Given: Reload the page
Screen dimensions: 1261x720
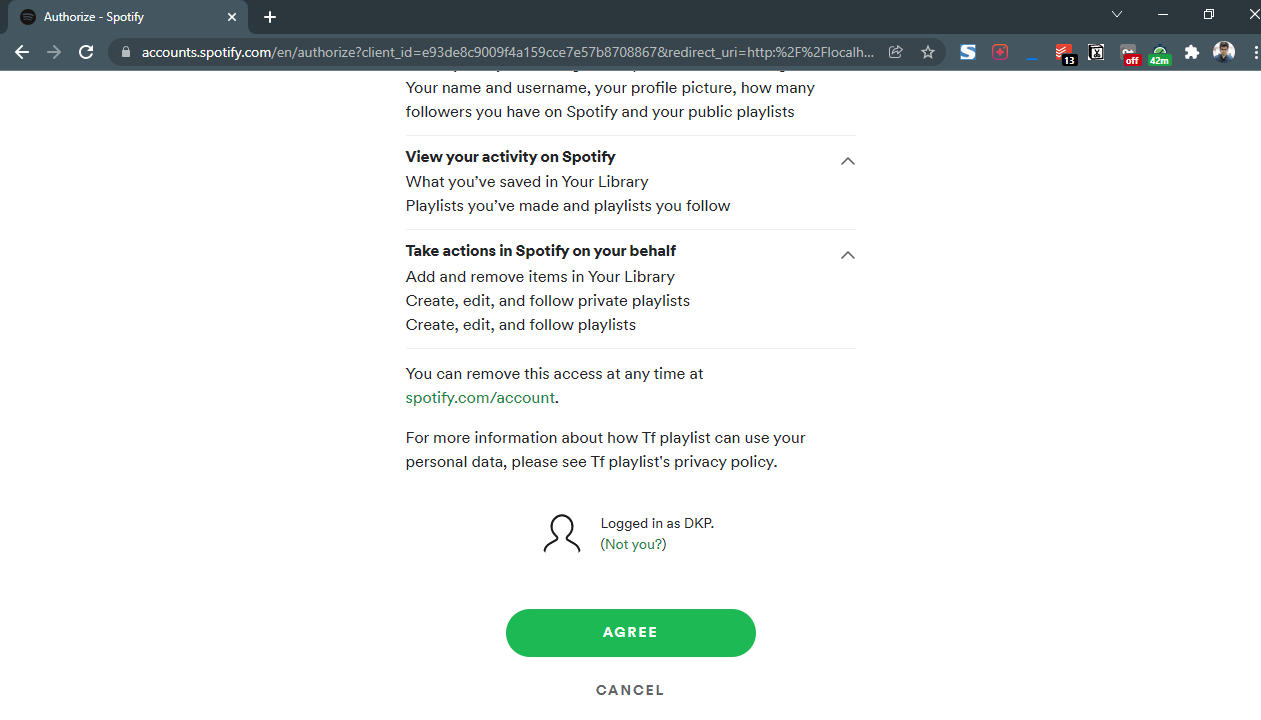Looking at the screenshot, I should (x=86, y=52).
